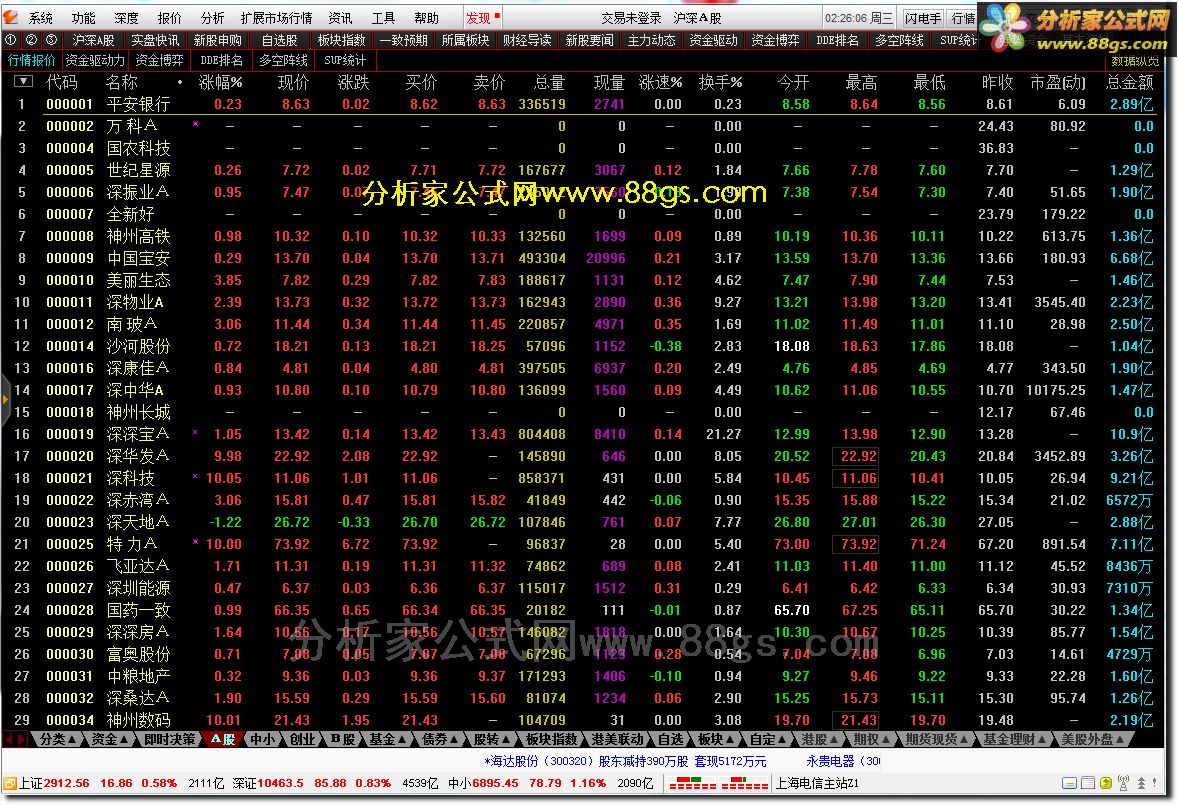Click the red-green market breadth bar indicator

click(718, 783)
